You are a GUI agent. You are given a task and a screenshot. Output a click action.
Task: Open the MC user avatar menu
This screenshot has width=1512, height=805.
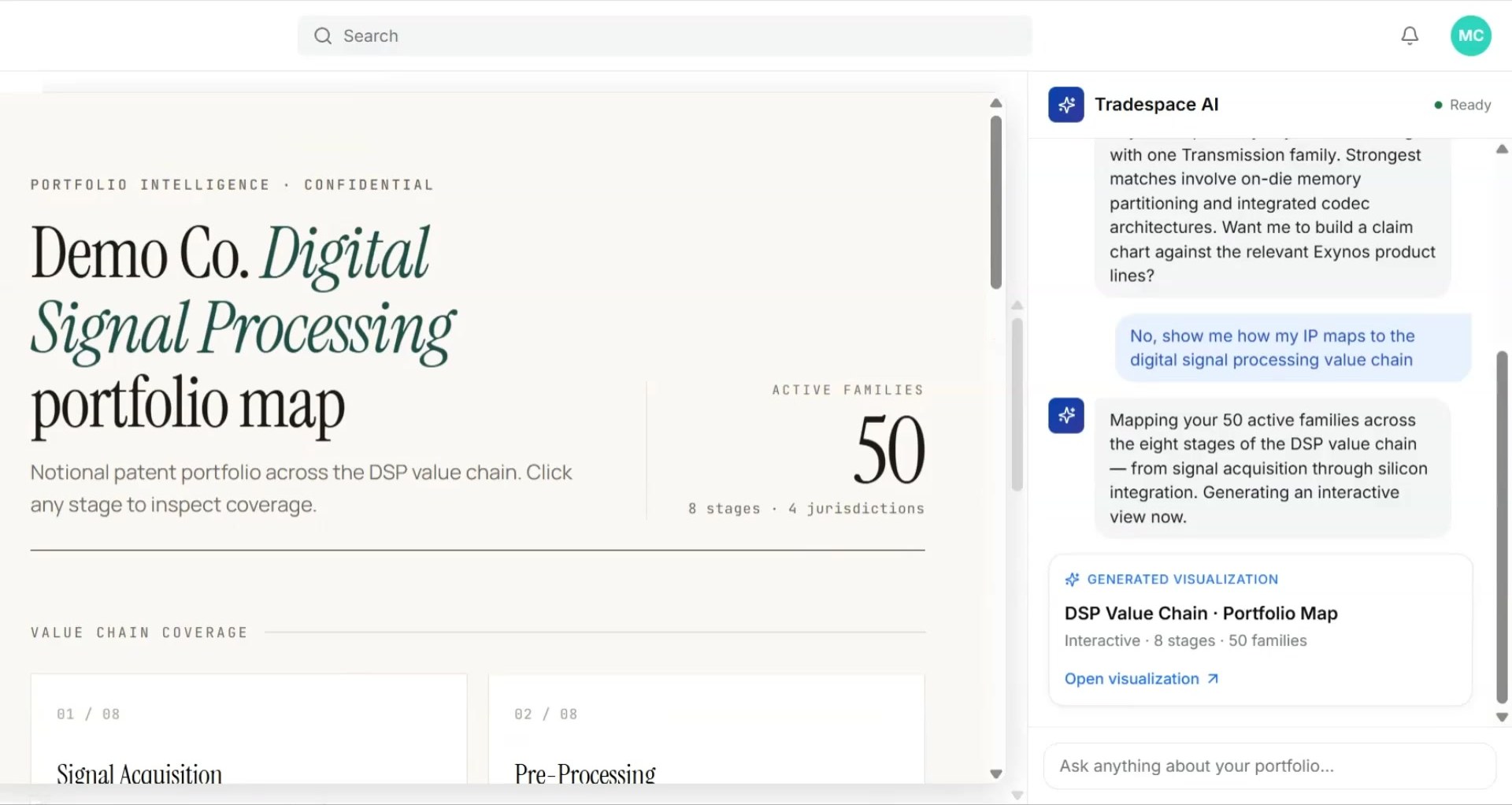[1470, 35]
